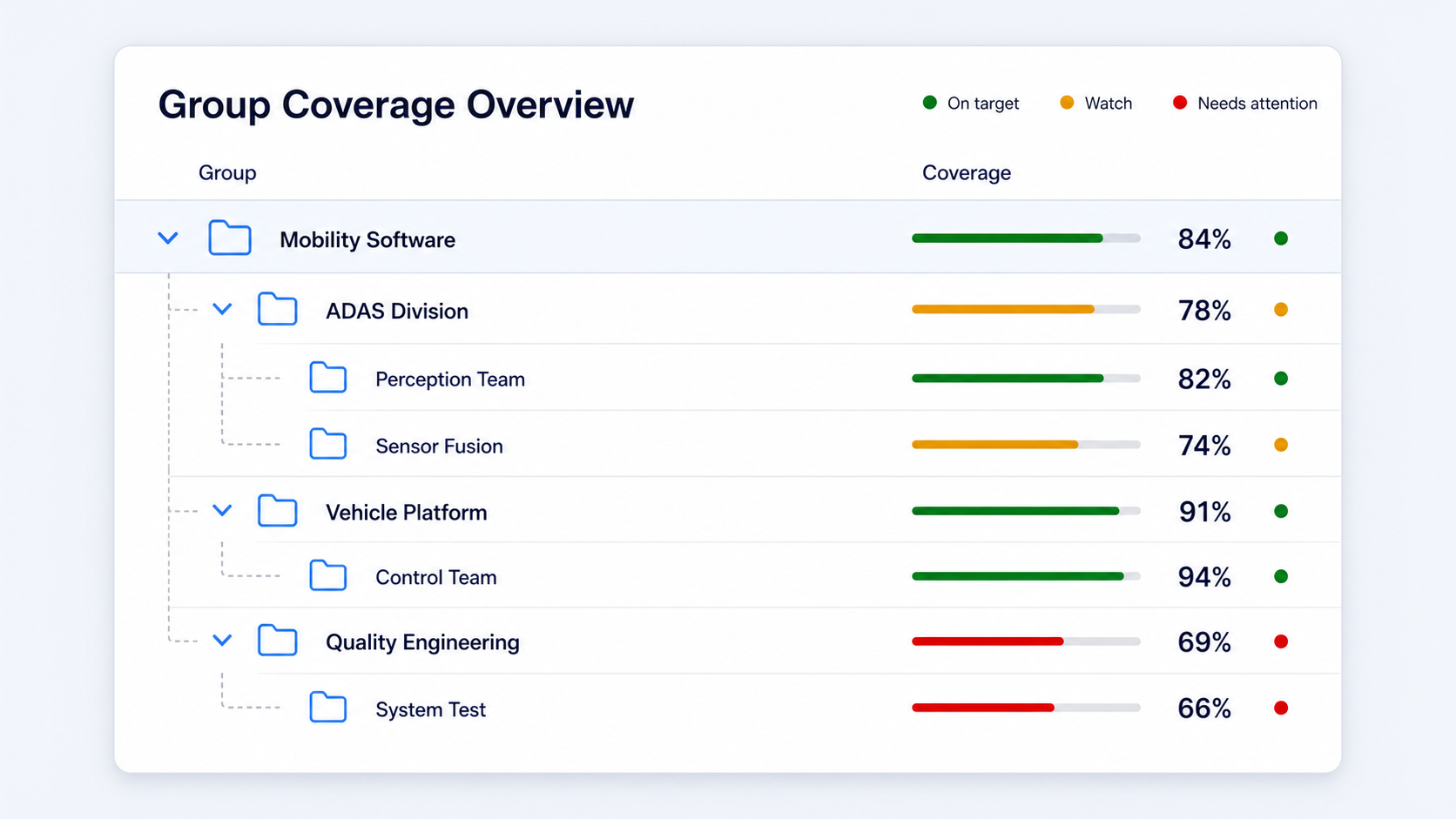Select the Control Team row label

436,577
